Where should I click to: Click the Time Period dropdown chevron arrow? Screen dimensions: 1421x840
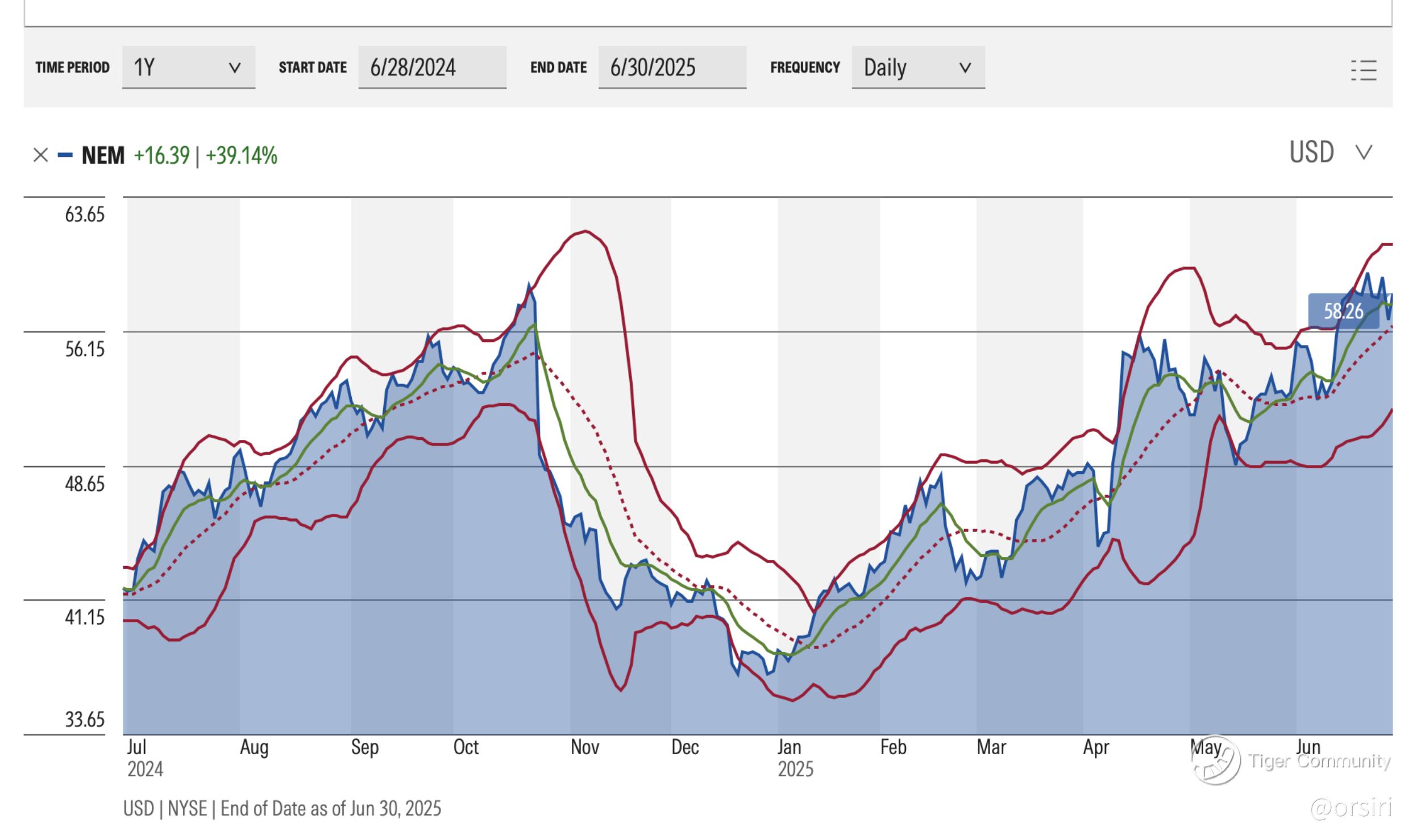[234, 68]
